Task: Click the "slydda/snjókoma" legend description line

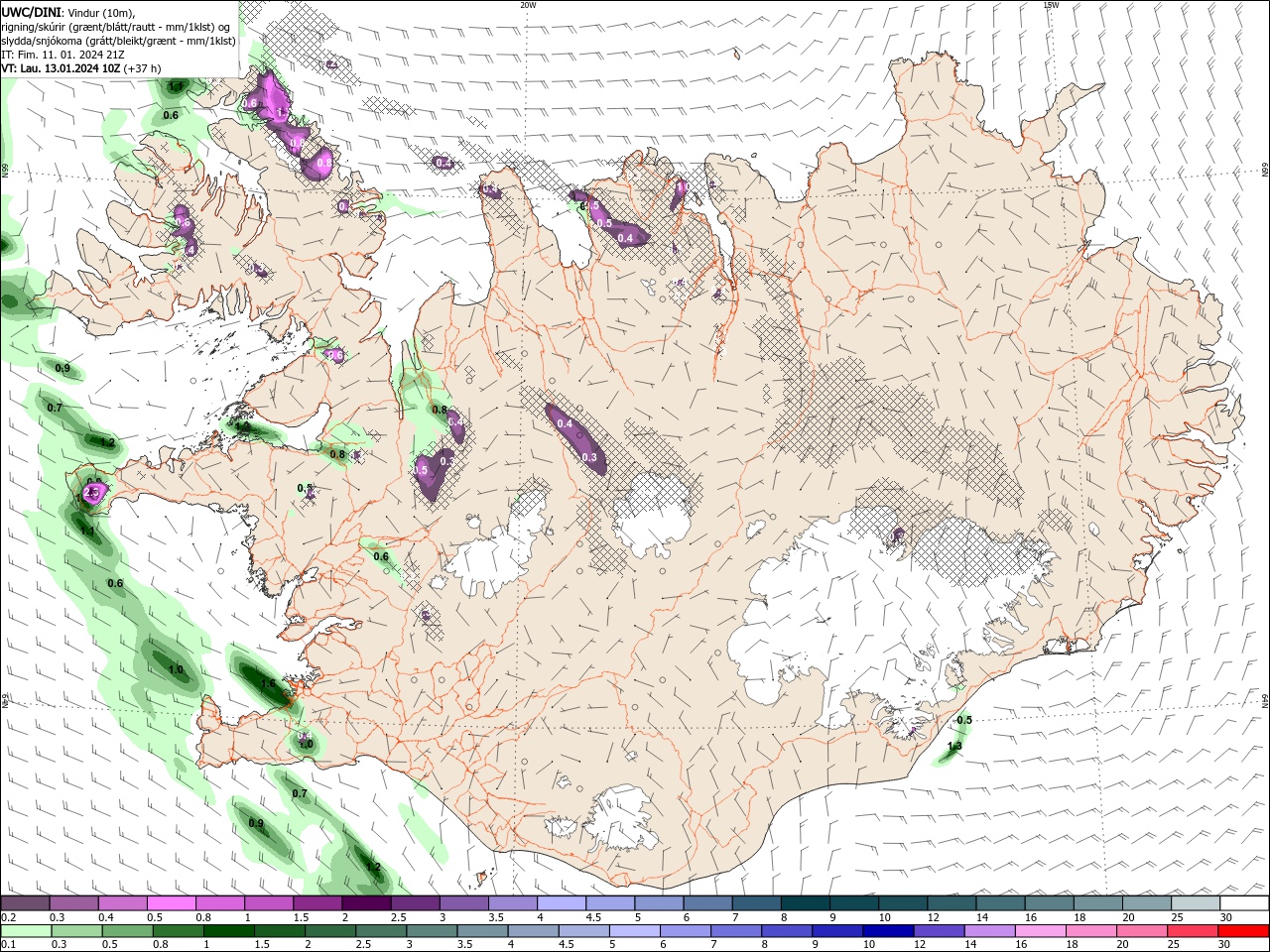Action: pos(118,40)
